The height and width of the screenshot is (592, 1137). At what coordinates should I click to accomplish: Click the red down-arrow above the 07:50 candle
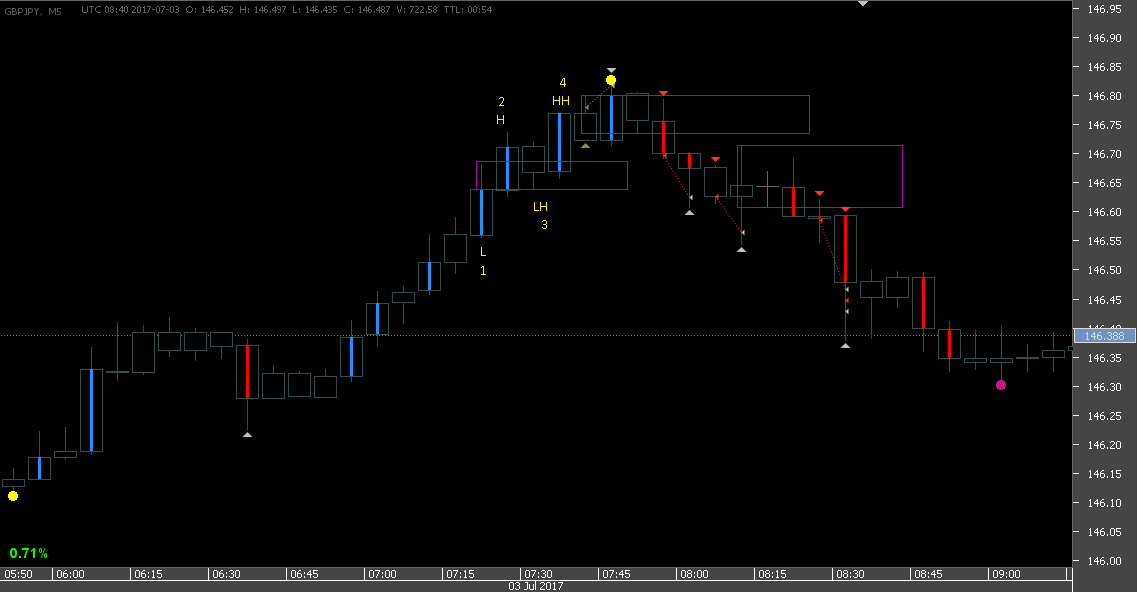[x=664, y=92]
